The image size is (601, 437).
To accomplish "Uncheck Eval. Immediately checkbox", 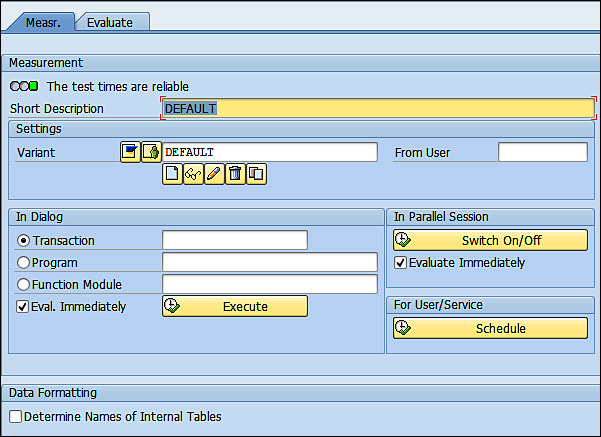I will 23,306.
